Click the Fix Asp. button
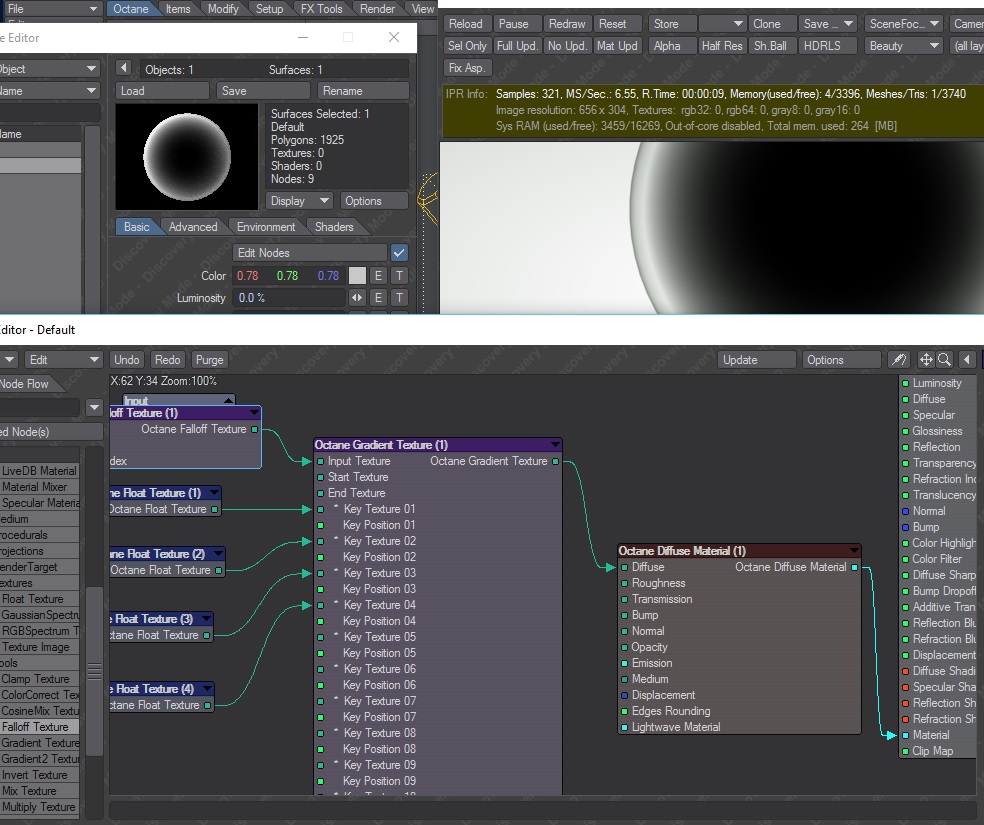 (x=467, y=68)
